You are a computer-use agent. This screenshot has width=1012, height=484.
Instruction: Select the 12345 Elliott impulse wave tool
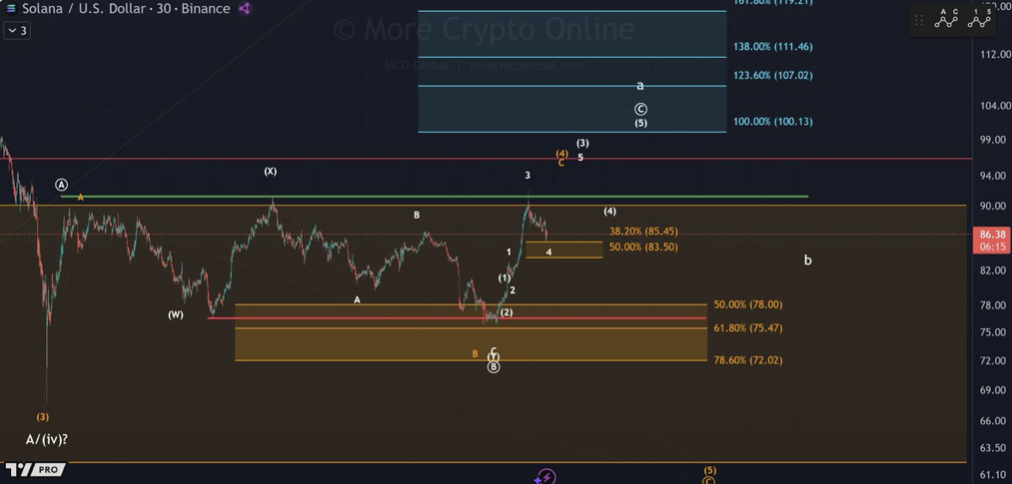point(979,18)
